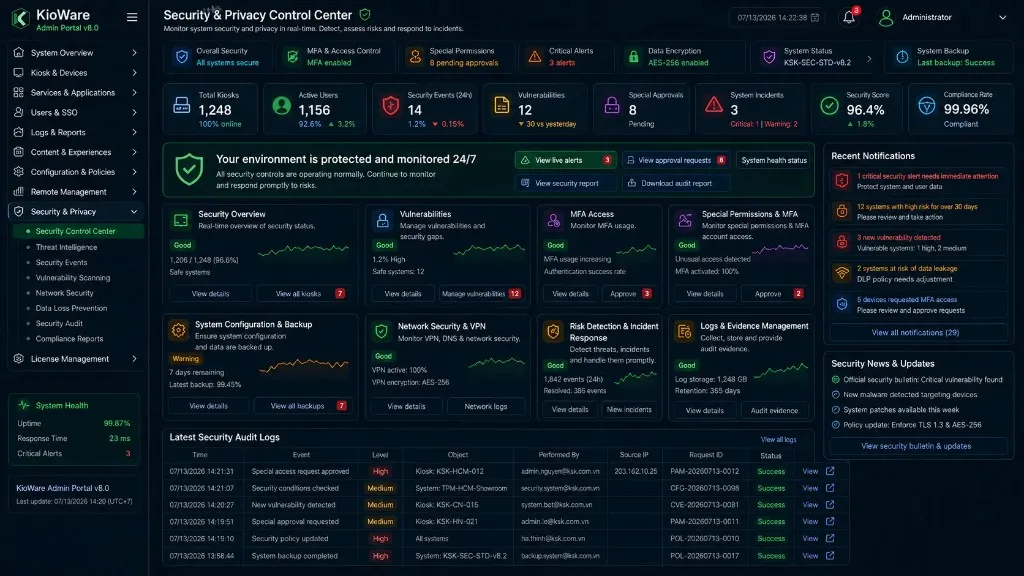Image resolution: width=1024 pixels, height=576 pixels.
Task: Expand Kiosk & Devices chevron
Action: [134, 73]
